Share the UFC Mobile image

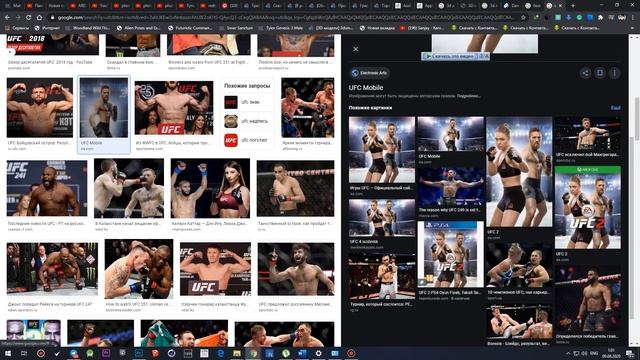coord(585,73)
